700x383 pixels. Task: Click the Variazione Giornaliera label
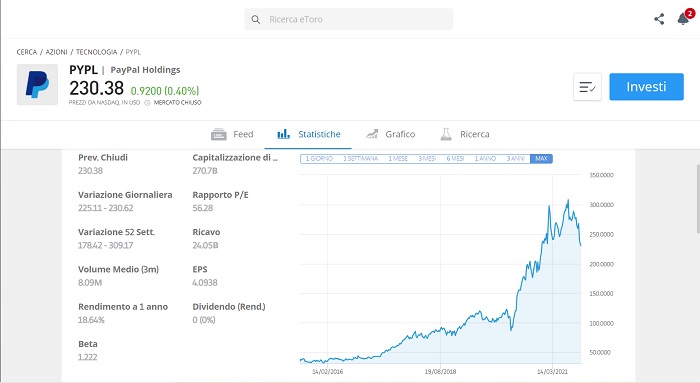pyautogui.click(x=125, y=195)
